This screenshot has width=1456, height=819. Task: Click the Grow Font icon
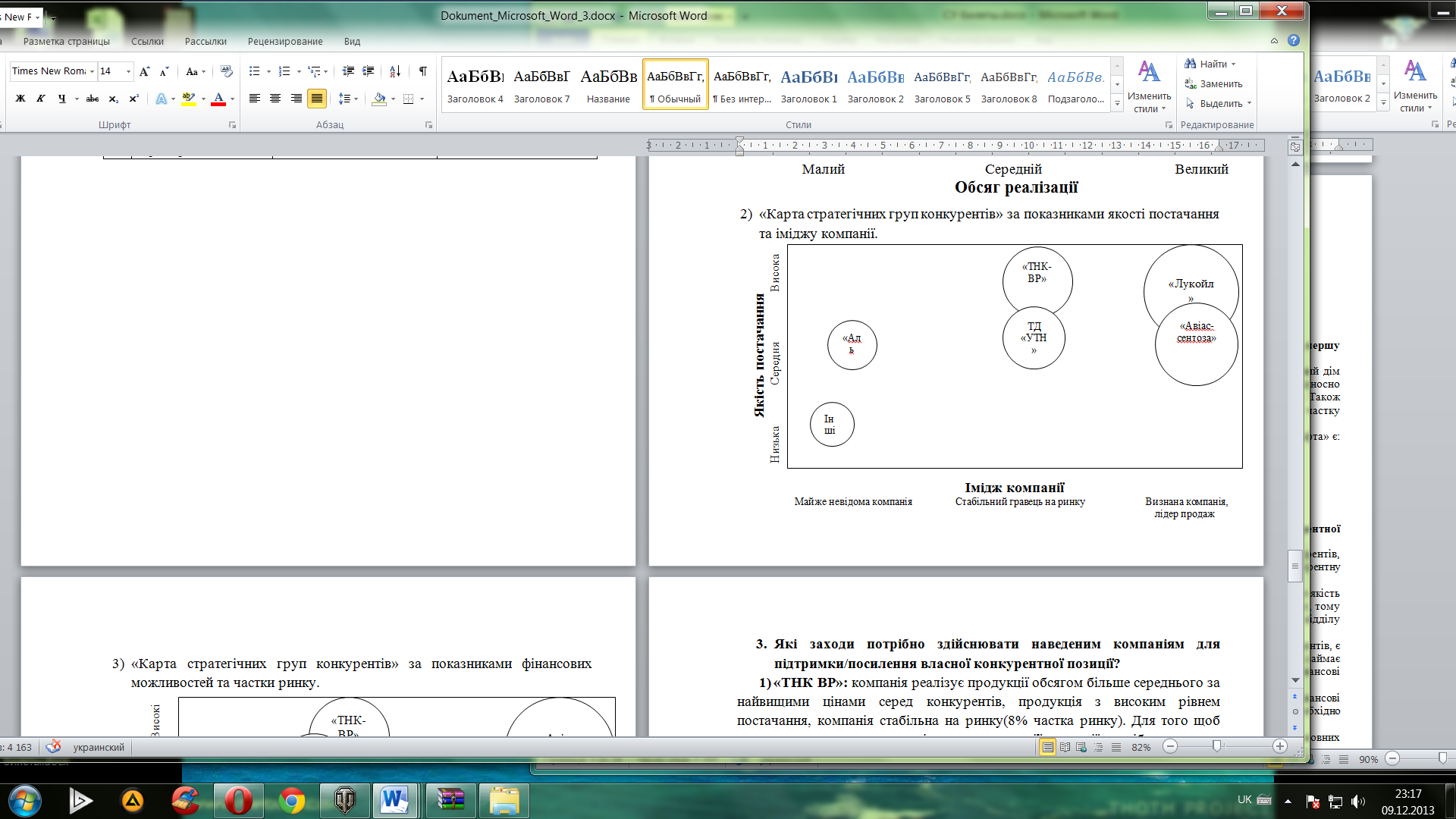pyautogui.click(x=145, y=71)
